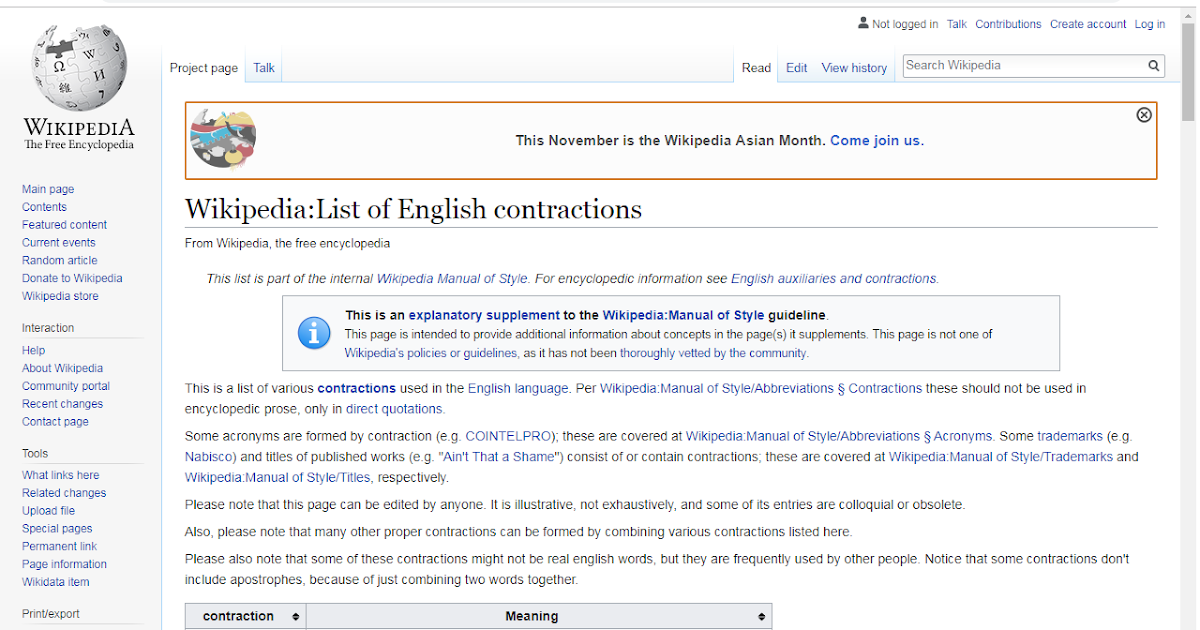The image size is (1200, 630).
Task: Click Create account
Action: coord(1088,24)
